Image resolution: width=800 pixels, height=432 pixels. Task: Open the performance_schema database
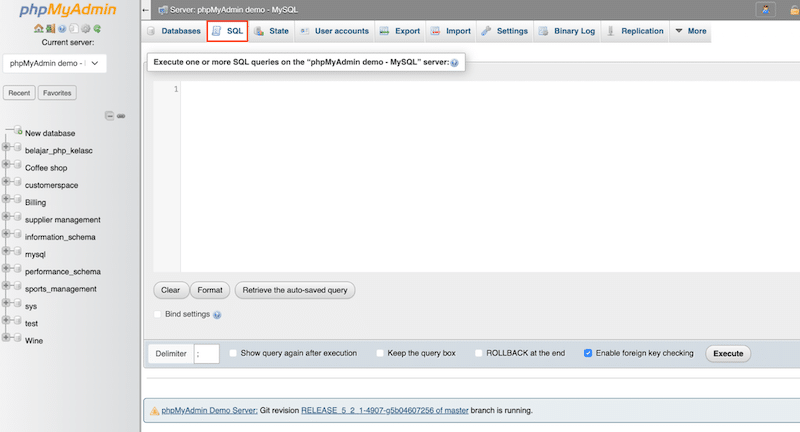coord(63,272)
